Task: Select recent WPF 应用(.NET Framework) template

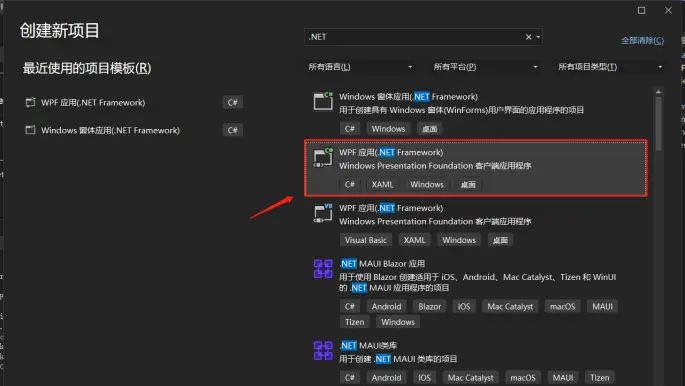Action: coord(134,103)
